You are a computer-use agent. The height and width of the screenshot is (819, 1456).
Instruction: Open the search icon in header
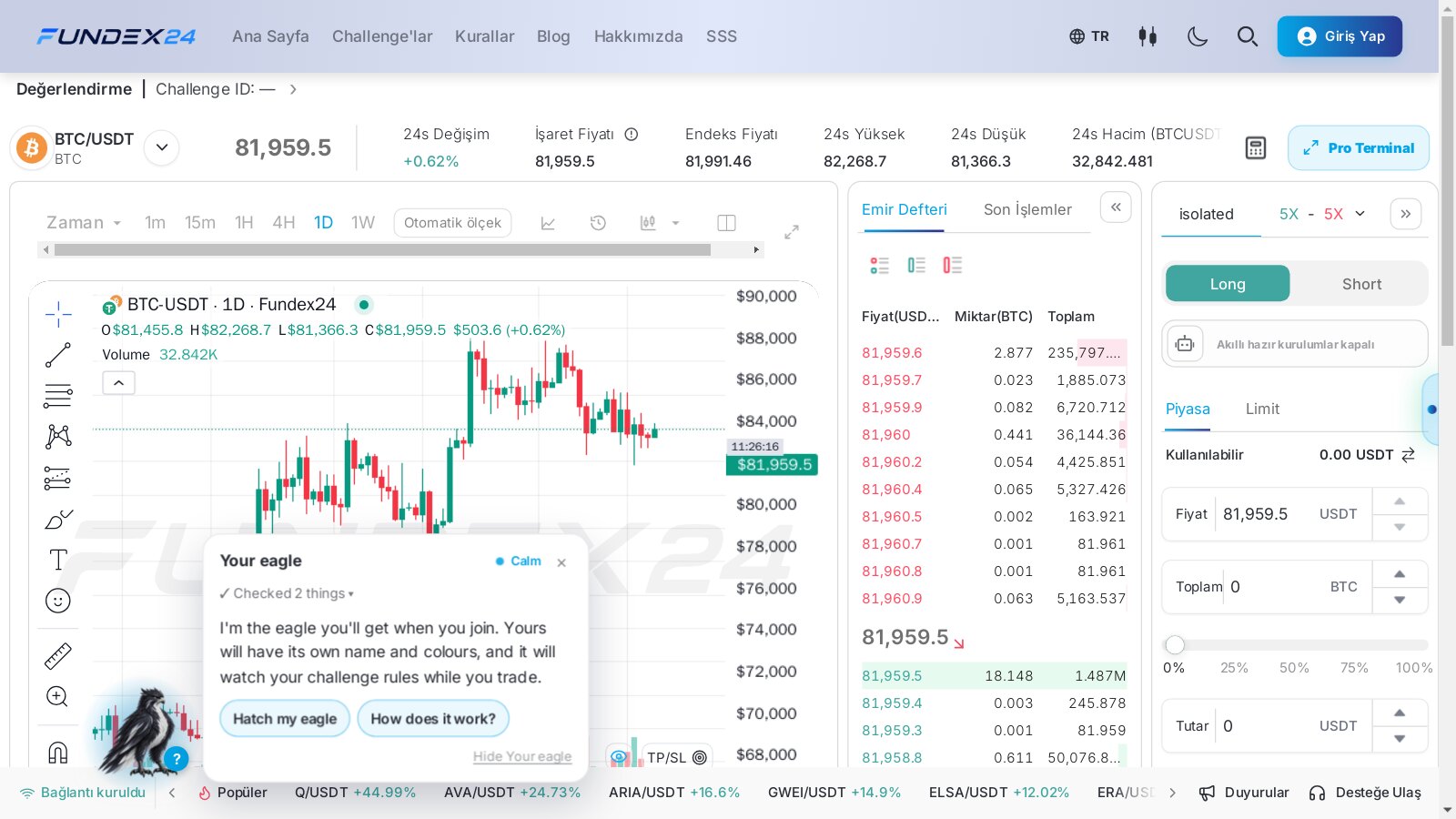click(1248, 36)
